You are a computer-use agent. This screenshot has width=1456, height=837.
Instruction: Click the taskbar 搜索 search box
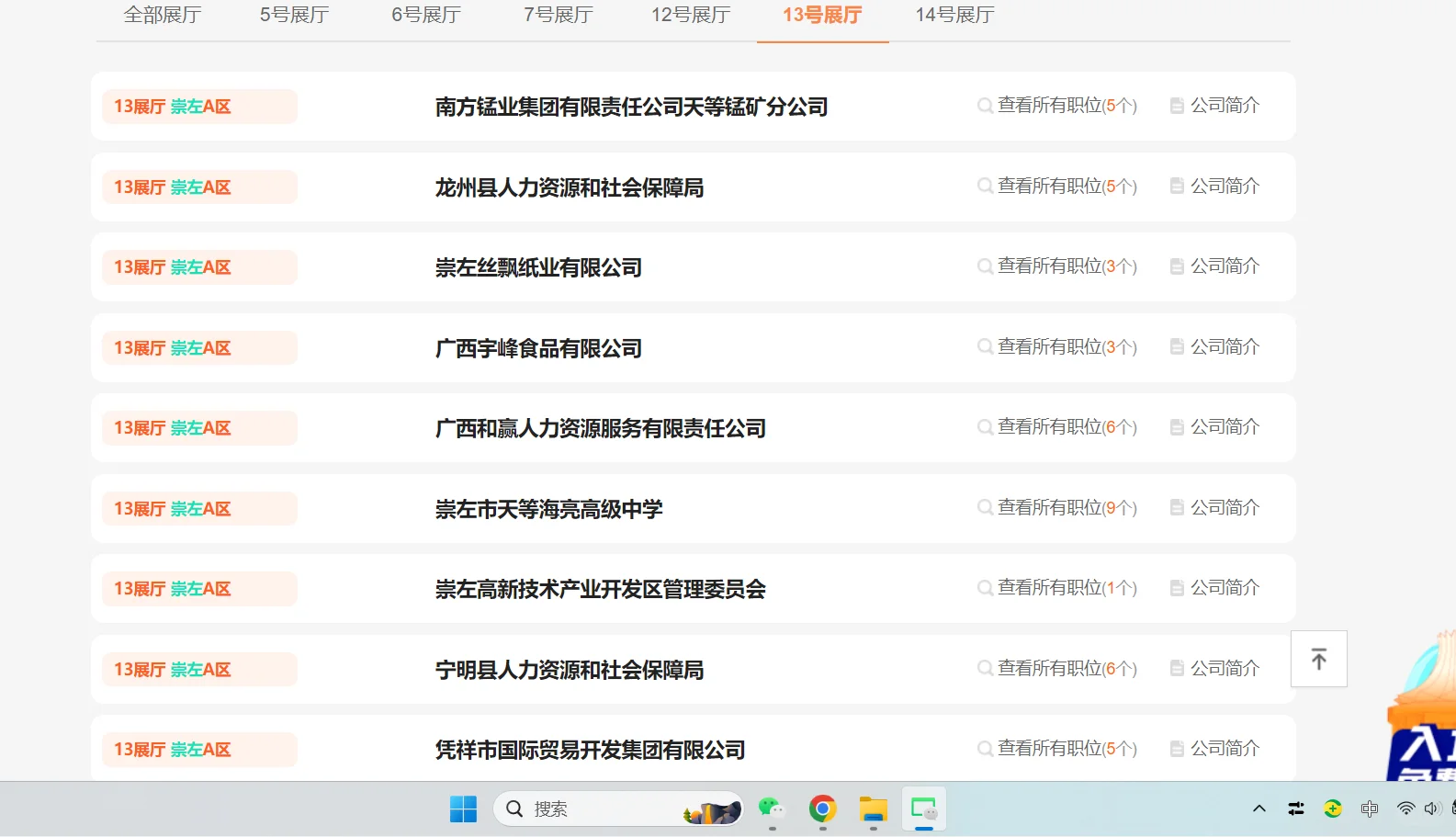[x=618, y=809]
